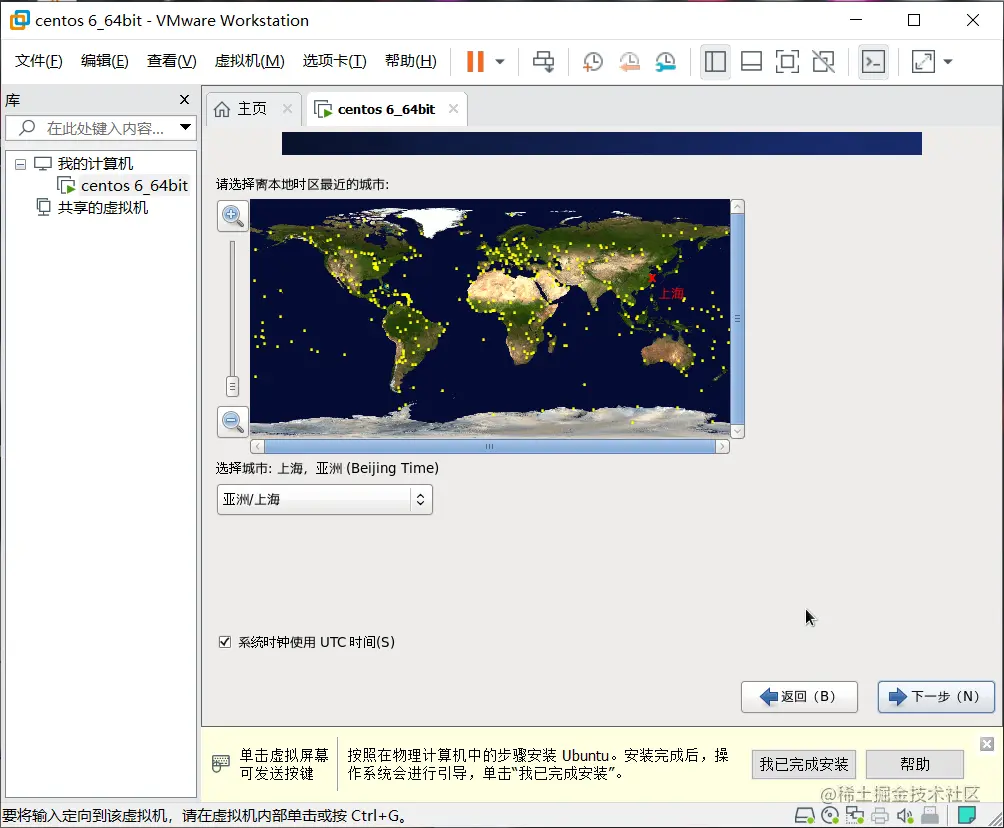1004x828 pixels.
Task: Click the 帮助 button in hint bar
Action: pyautogui.click(x=915, y=764)
